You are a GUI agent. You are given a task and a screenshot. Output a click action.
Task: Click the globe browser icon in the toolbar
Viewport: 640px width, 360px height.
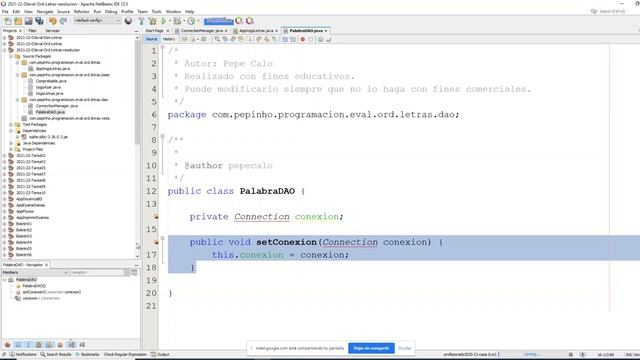point(129,21)
